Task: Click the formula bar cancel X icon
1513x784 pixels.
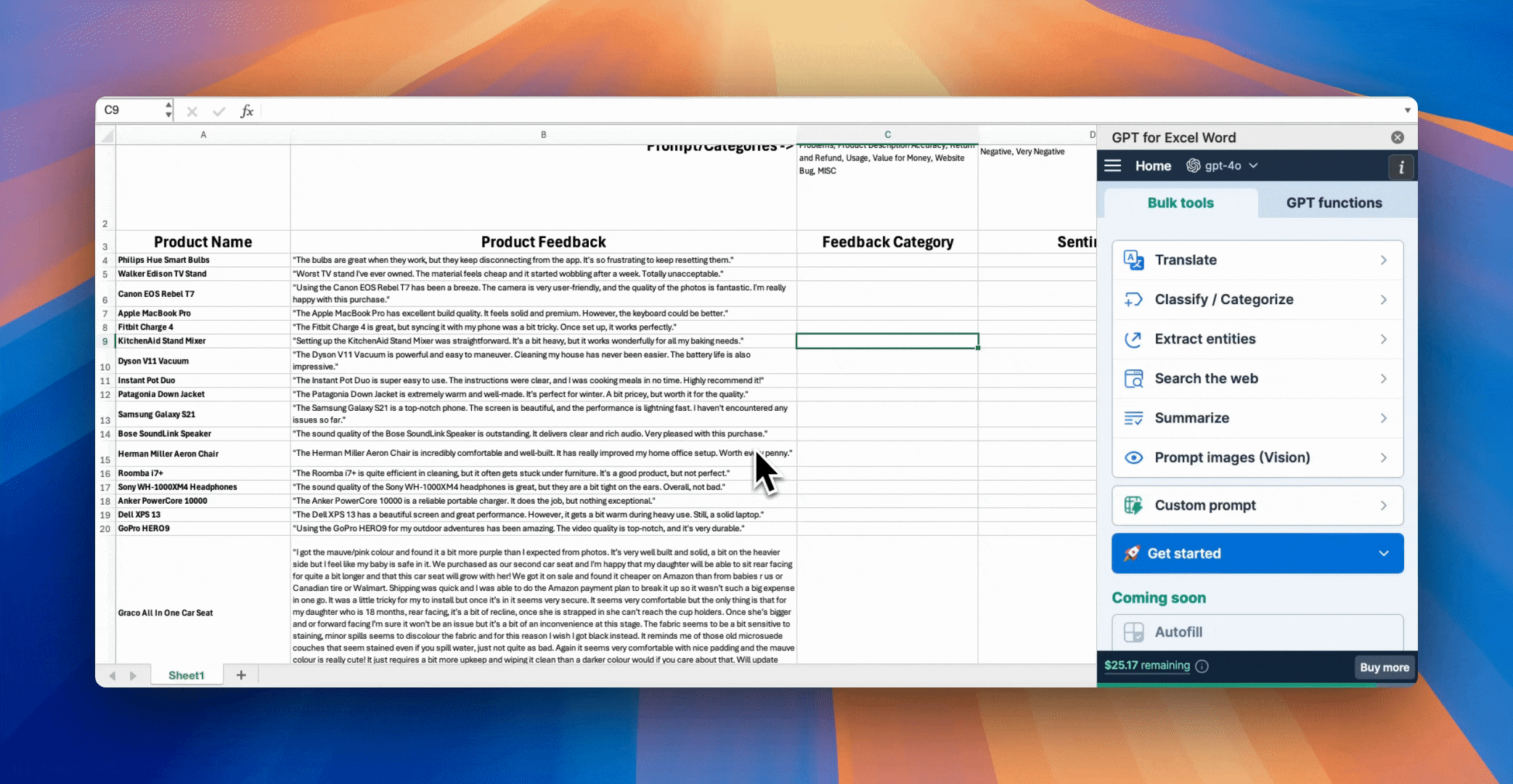Action: pyautogui.click(x=192, y=111)
